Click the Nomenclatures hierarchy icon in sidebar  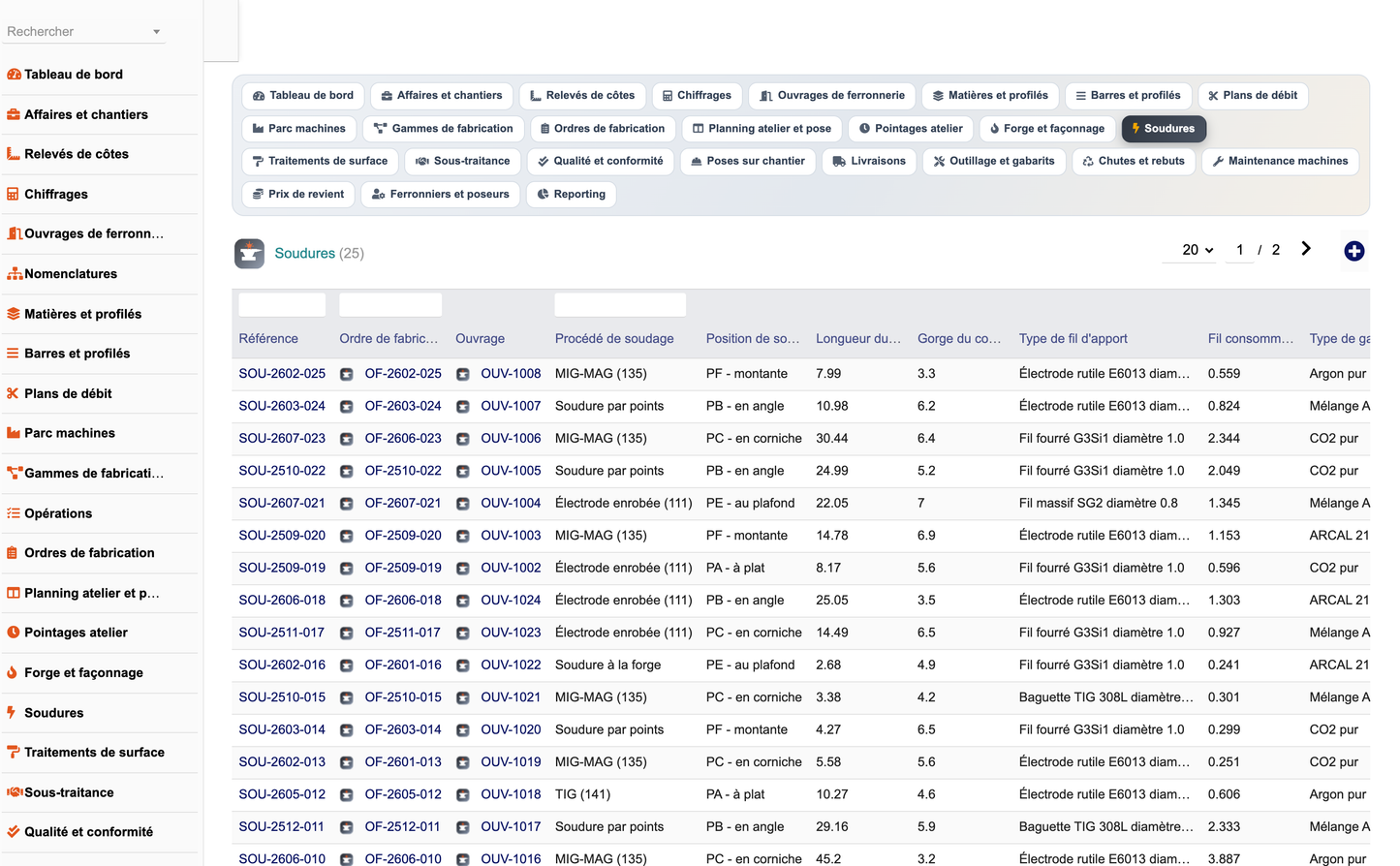pos(14,274)
